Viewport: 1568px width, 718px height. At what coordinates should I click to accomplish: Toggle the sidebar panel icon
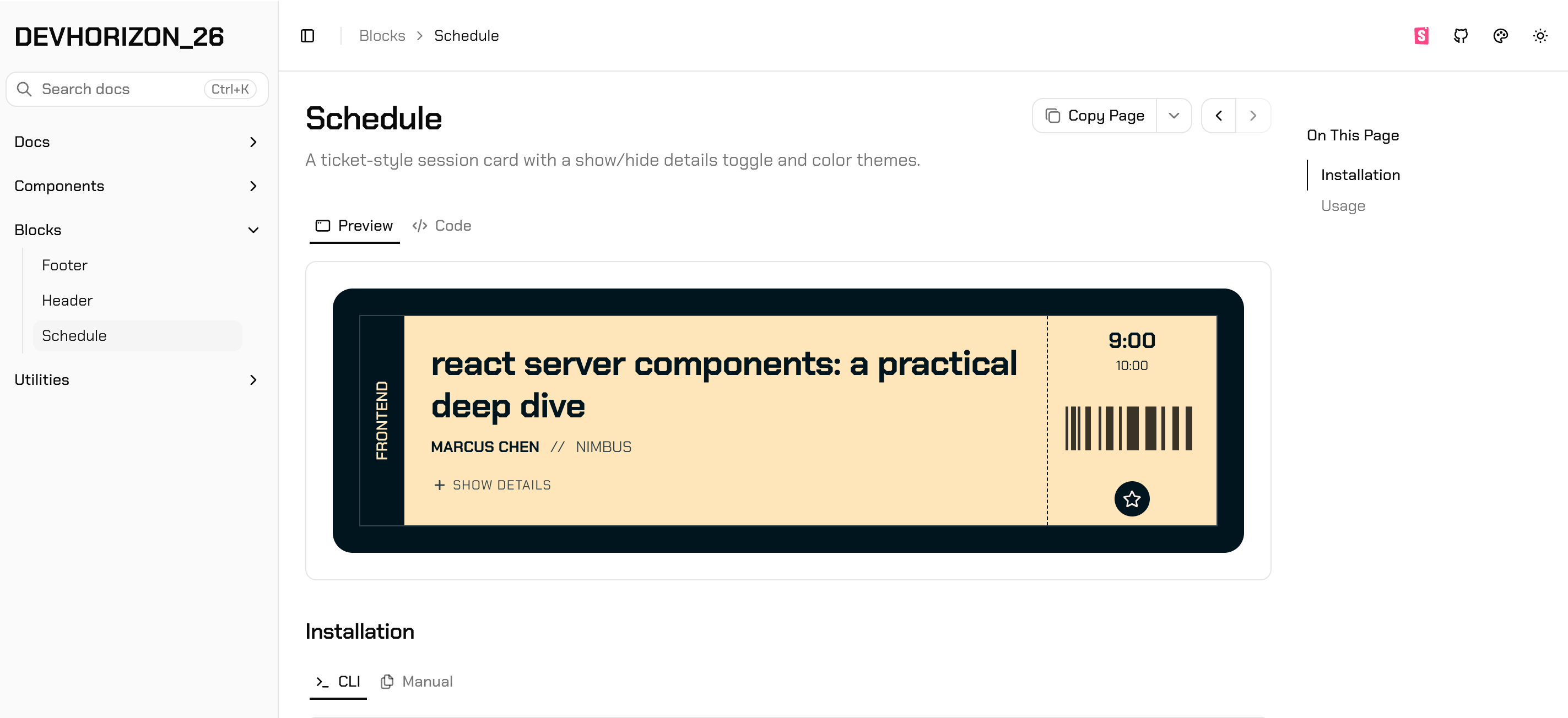point(307,36)
